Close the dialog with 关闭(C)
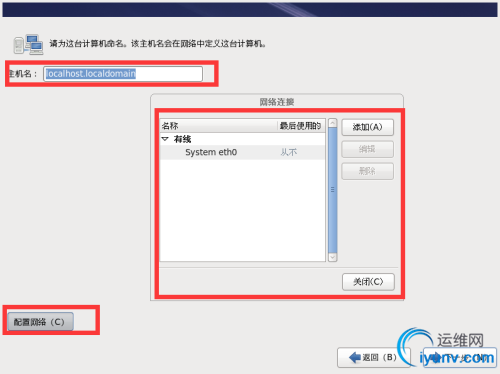Image resolution: width=500 pixels, height=374 pixels. pos(368,282)
